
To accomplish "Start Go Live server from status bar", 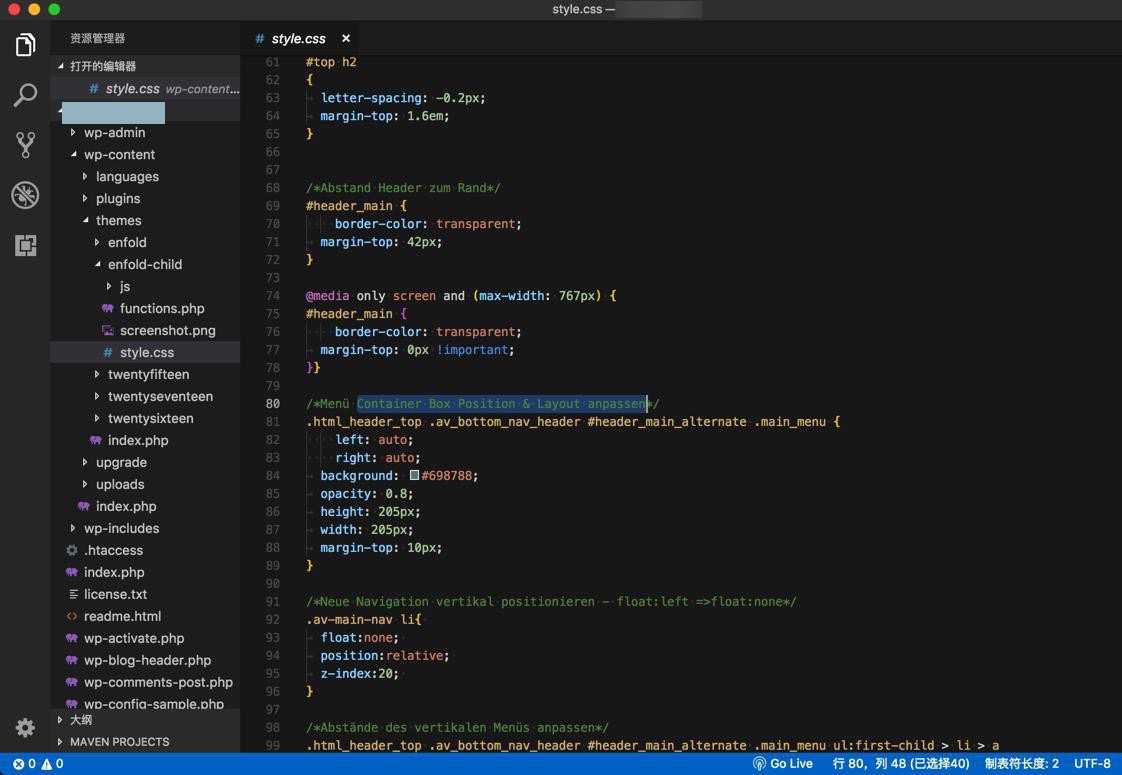I will (x=782, y=764).
